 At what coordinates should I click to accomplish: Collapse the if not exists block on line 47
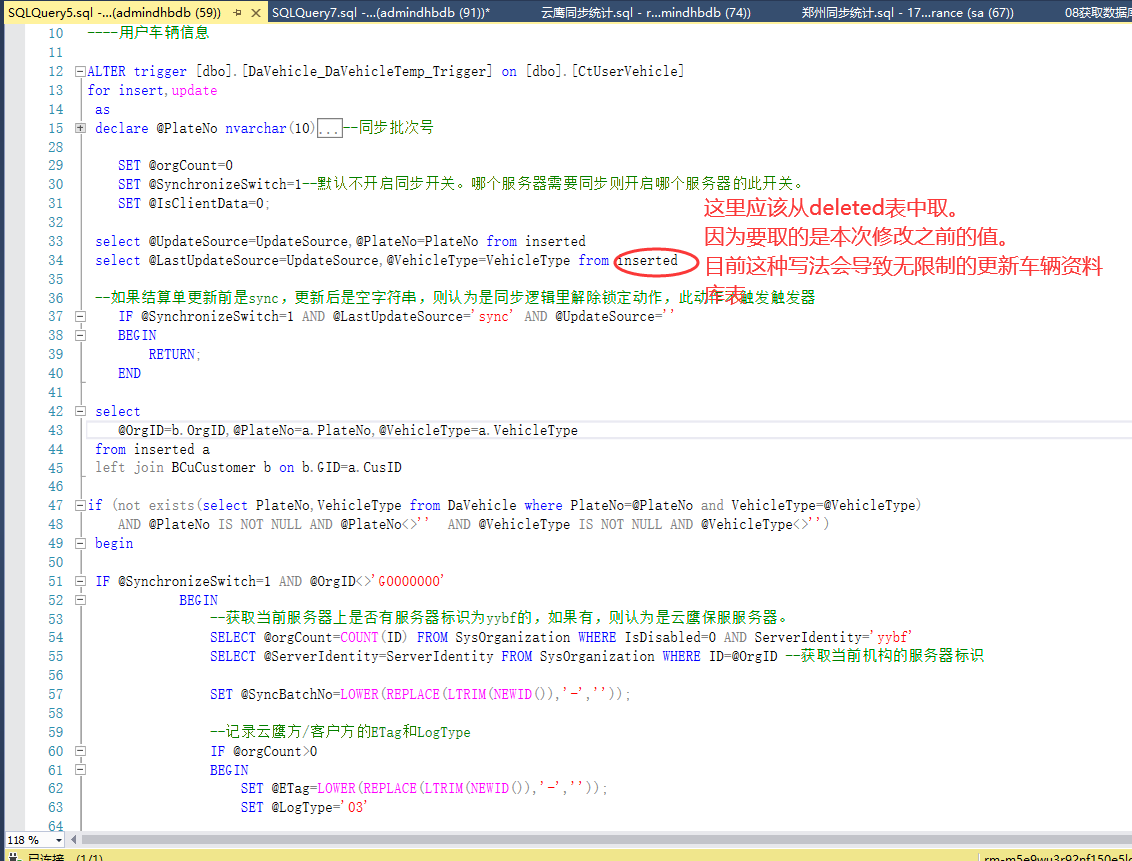pyautogui.click(x=80, y=506)
